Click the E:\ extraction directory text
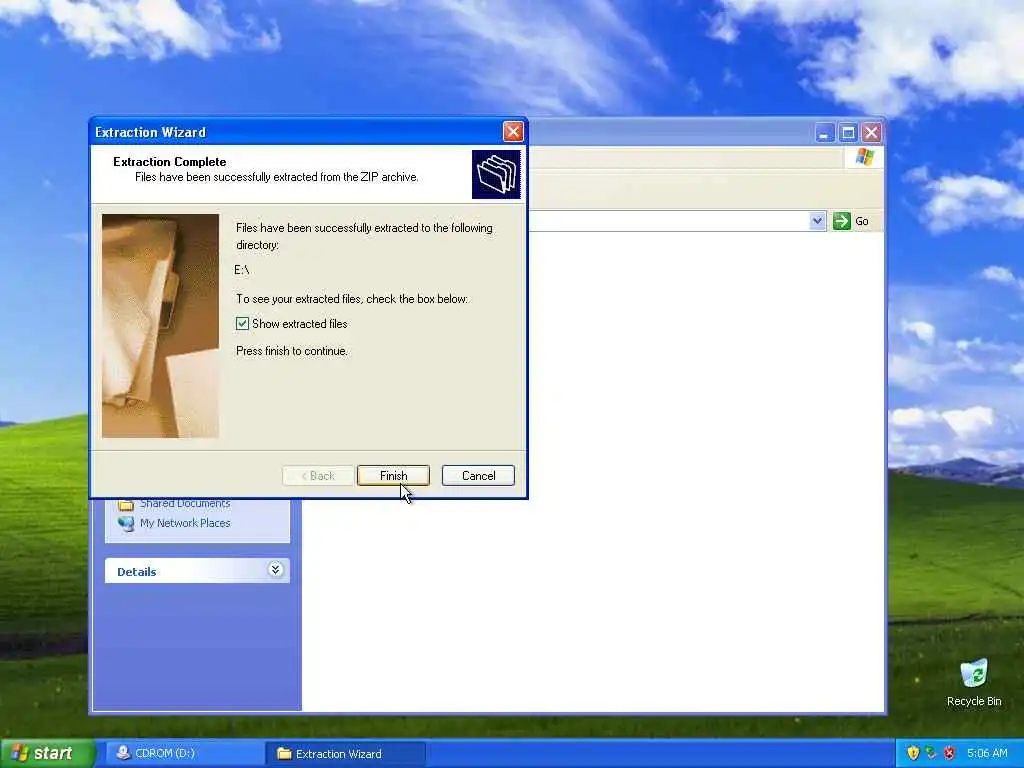 [242, 270]
